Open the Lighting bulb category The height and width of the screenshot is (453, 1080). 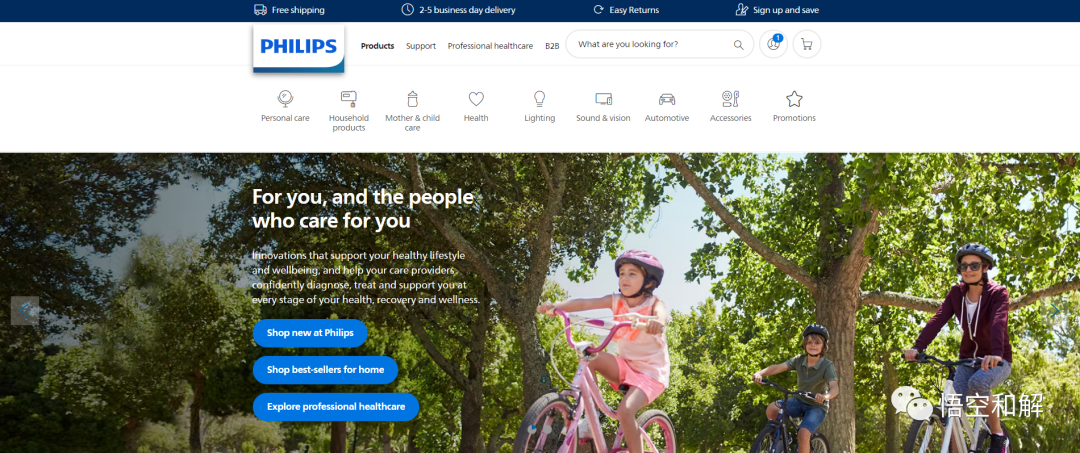coord(539,98)
